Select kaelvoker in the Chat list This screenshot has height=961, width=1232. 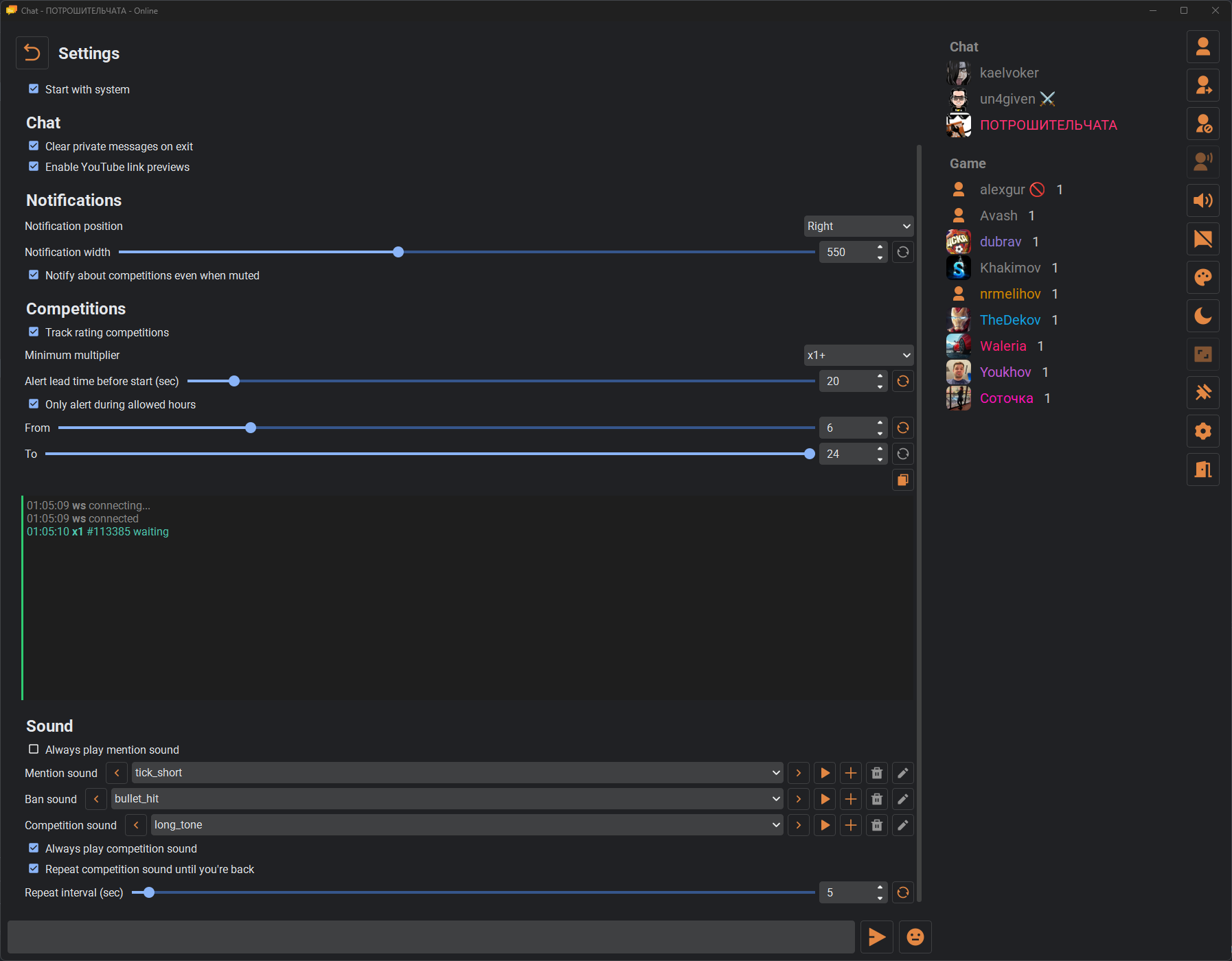1009,73
